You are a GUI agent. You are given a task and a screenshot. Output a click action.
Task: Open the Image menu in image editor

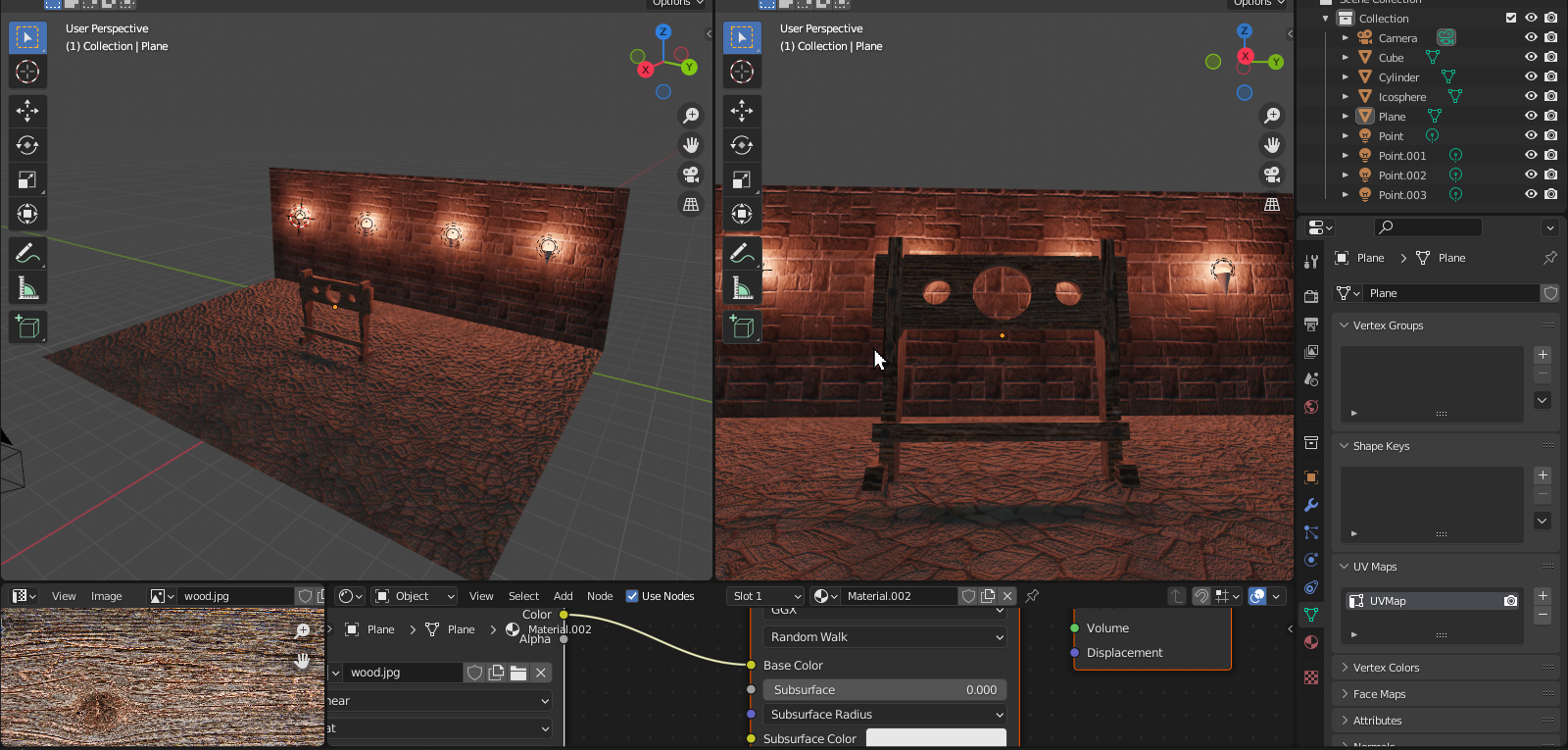pyautogui.click(x=106, y=596)
